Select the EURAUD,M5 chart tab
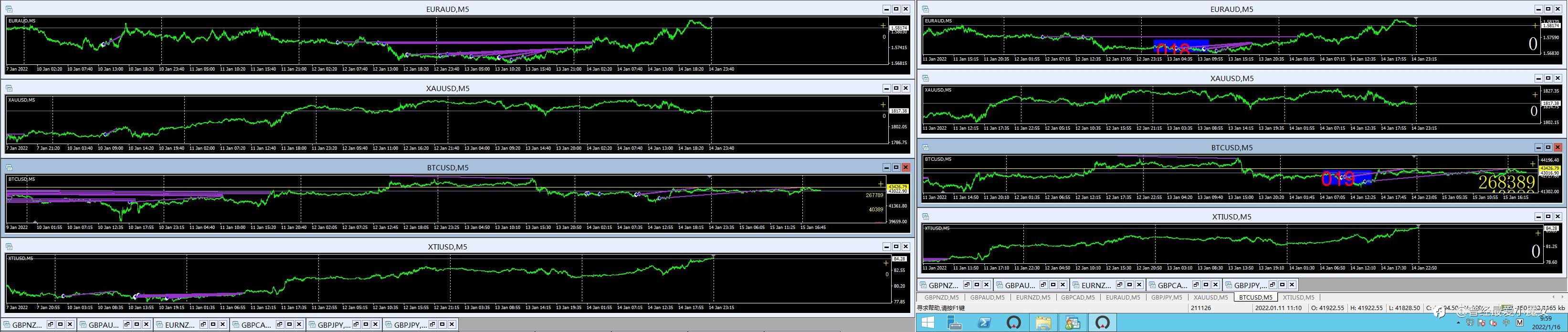The image size is (1568, 332). pos(1123,297)
